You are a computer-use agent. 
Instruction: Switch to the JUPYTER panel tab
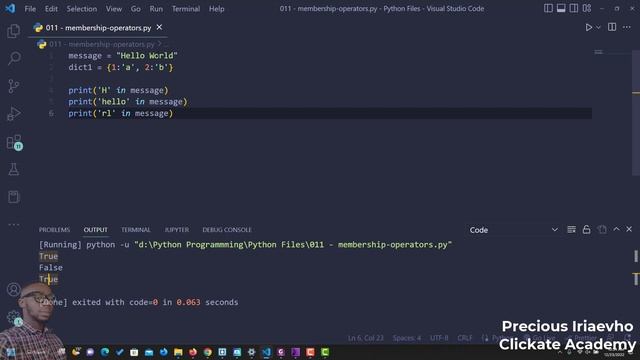tap(177, 230)
